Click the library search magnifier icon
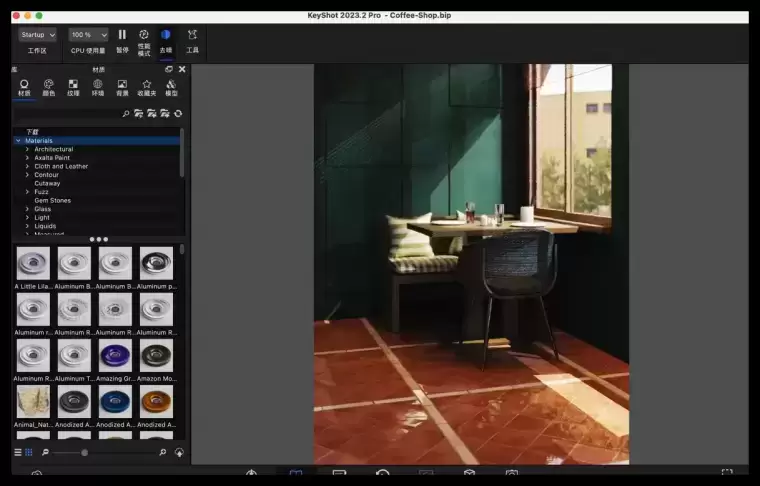 (x=126, y=113)
